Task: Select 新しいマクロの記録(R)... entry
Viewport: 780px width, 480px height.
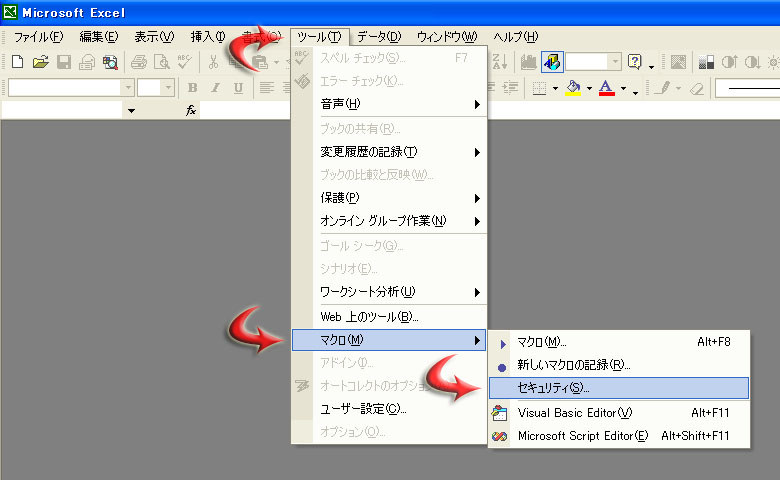Action: [619, 365]
